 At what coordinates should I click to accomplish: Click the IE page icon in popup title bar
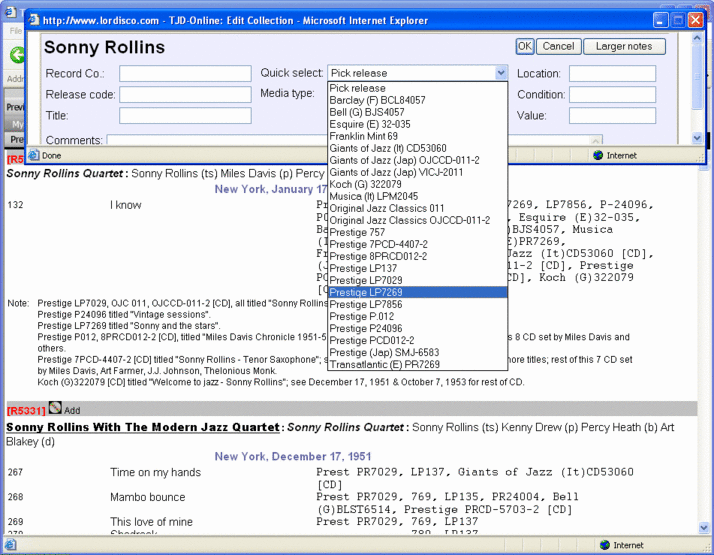pos(34,20)
